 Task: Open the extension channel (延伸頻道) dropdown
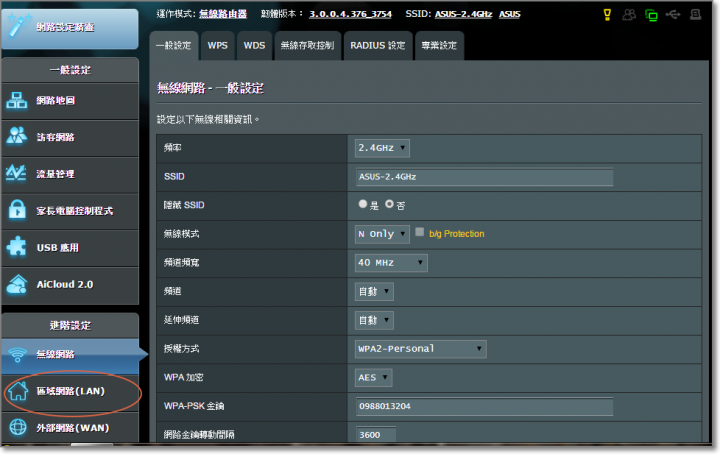[374, 320]
